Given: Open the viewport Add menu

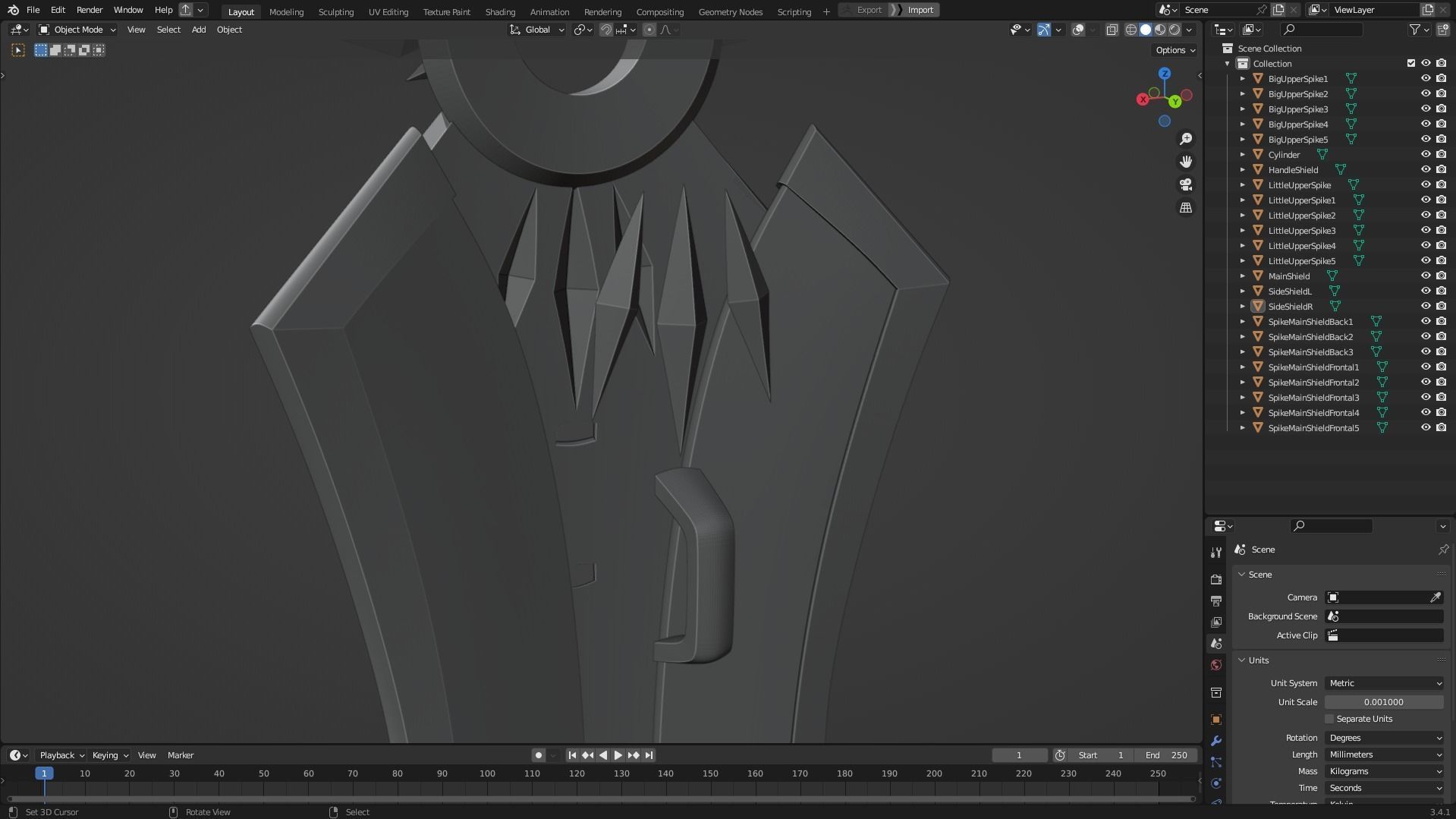Looking at the screenshot, I should [199, 30].
